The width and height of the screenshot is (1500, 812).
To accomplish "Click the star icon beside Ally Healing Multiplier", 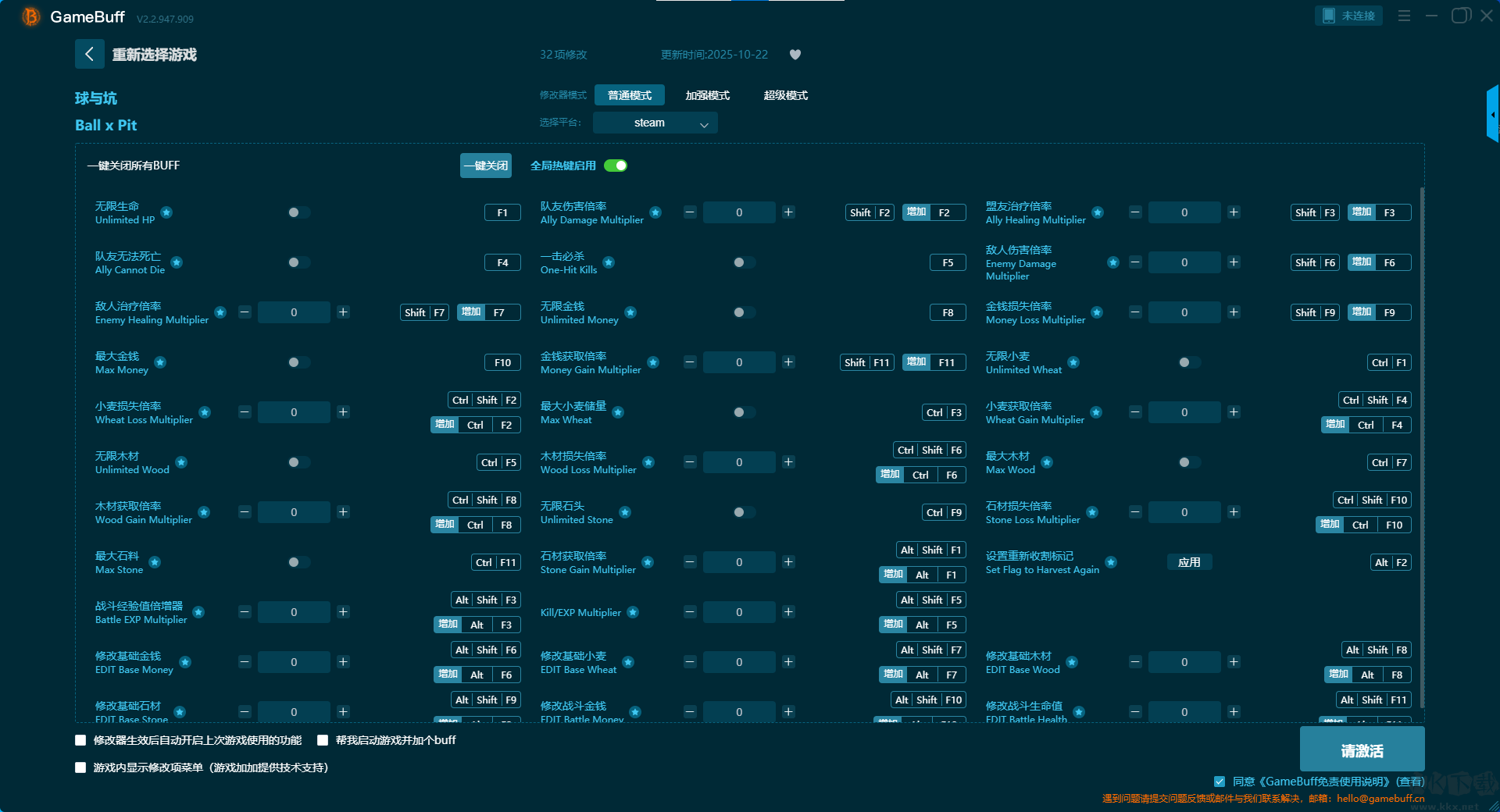I will tap(1098, 212).
